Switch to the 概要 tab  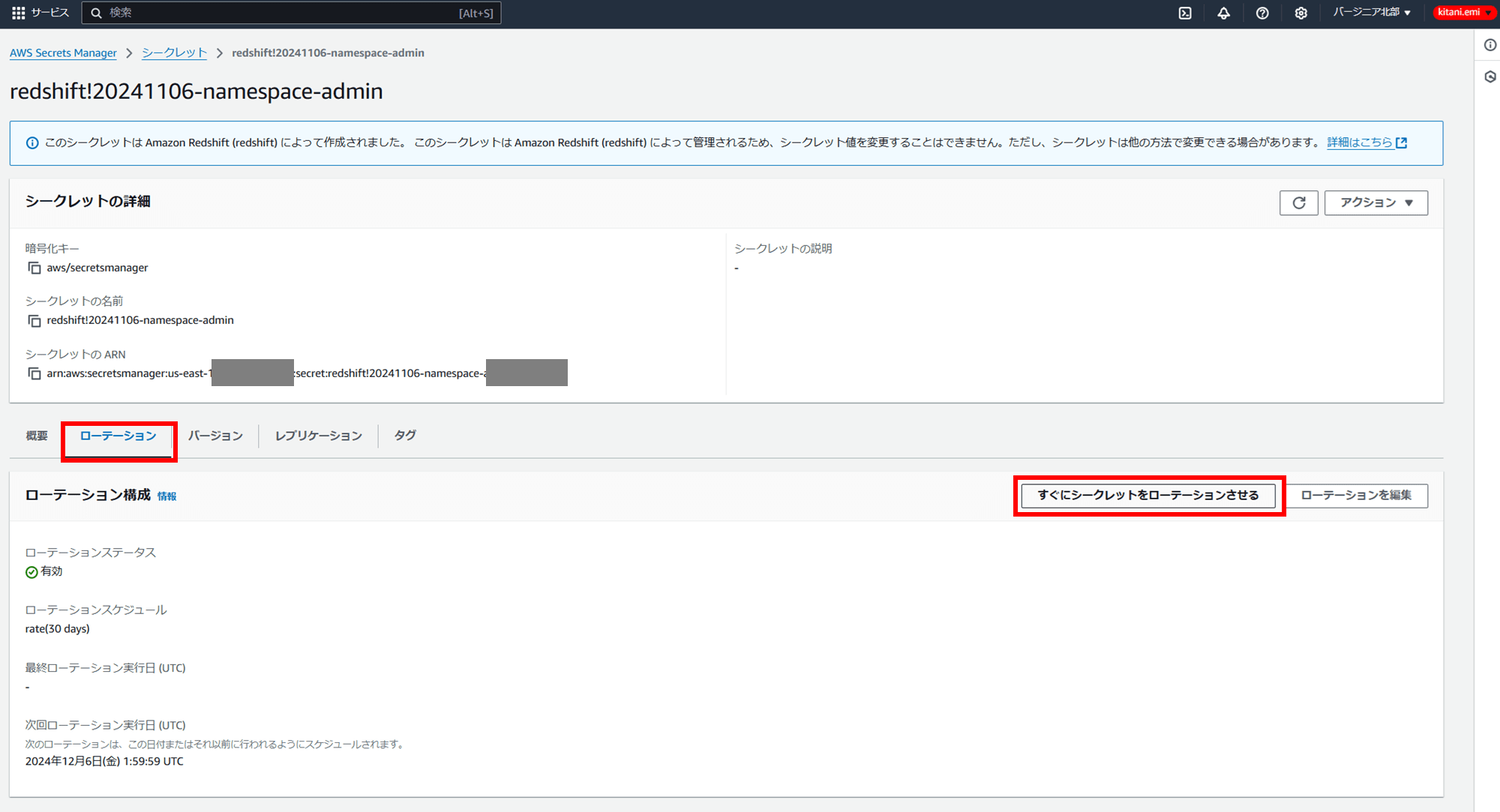point(37,436)
